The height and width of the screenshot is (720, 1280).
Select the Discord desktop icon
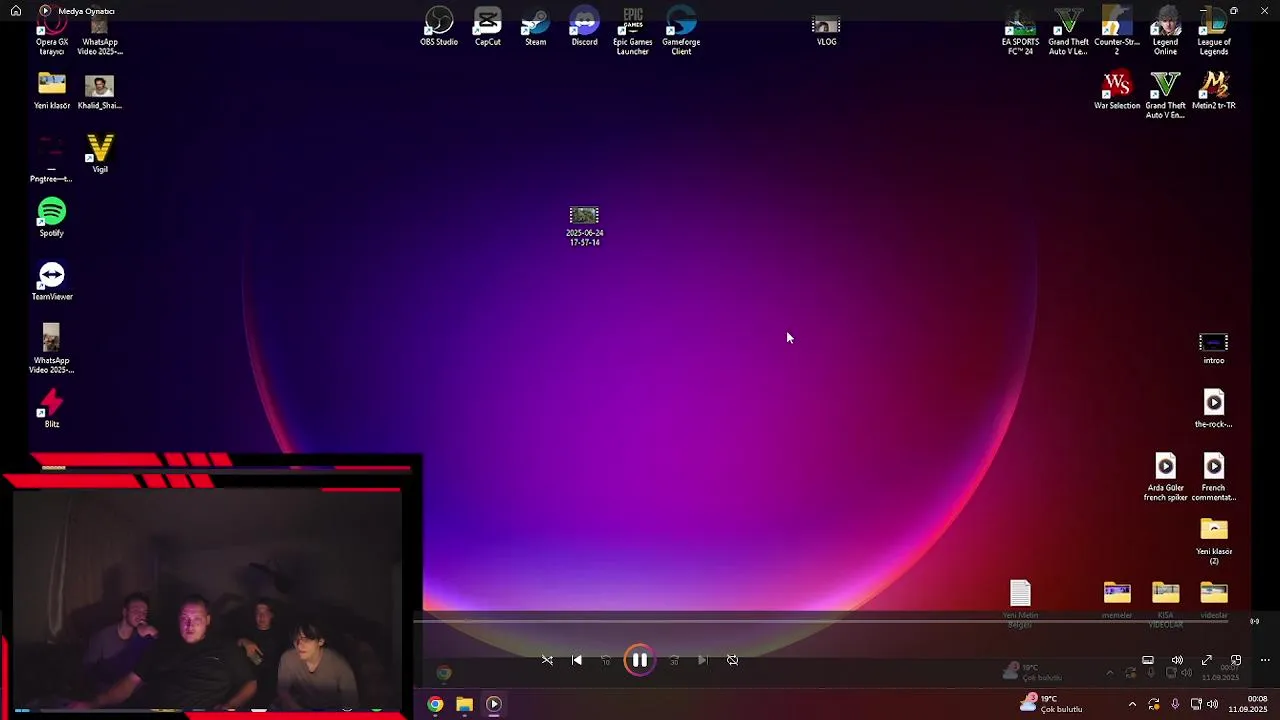pyautogui.click(x=584, y=27)
